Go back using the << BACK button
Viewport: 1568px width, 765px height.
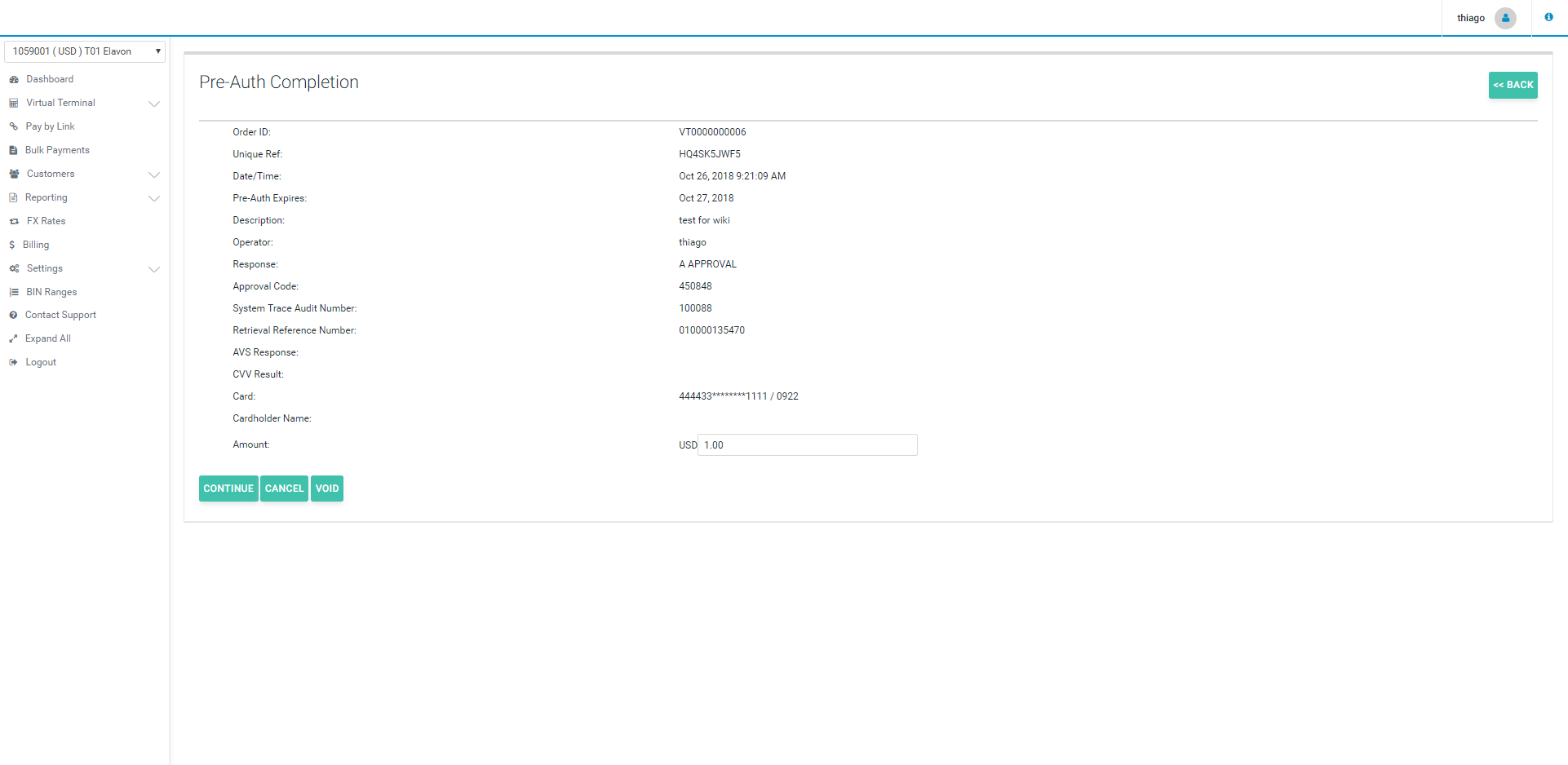[1513, 85]
